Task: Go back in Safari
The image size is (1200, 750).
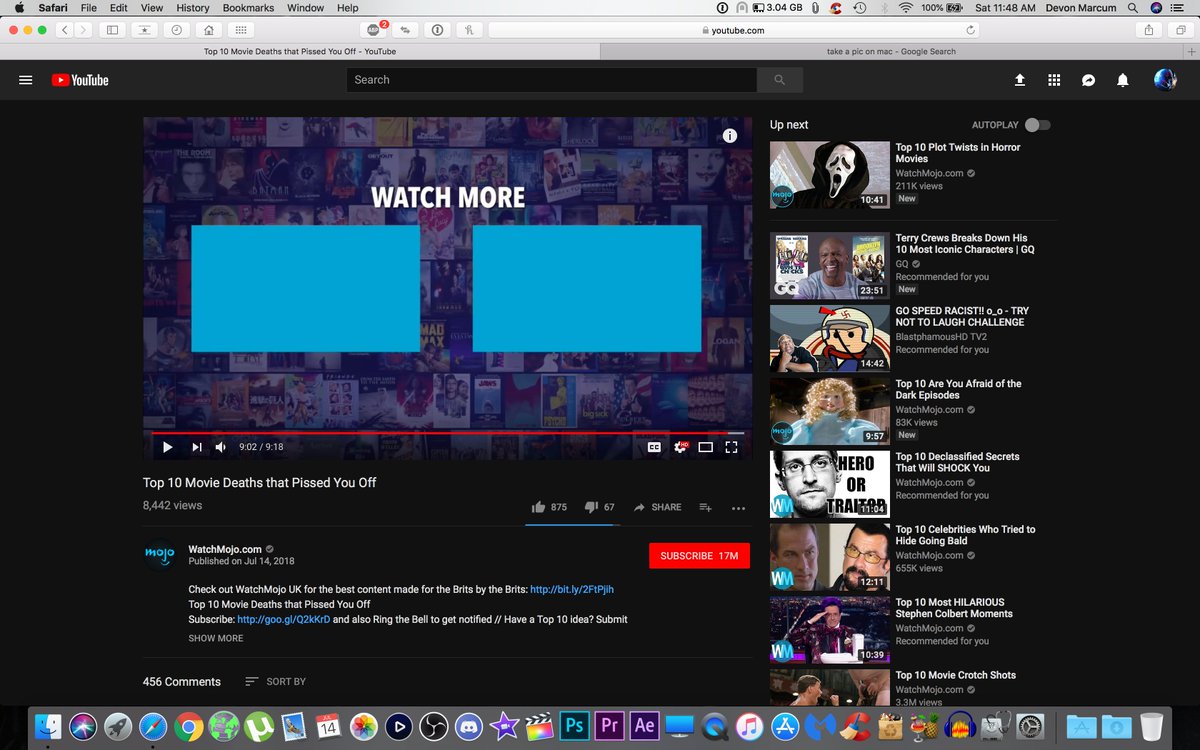Action: [x=64, y=30]
